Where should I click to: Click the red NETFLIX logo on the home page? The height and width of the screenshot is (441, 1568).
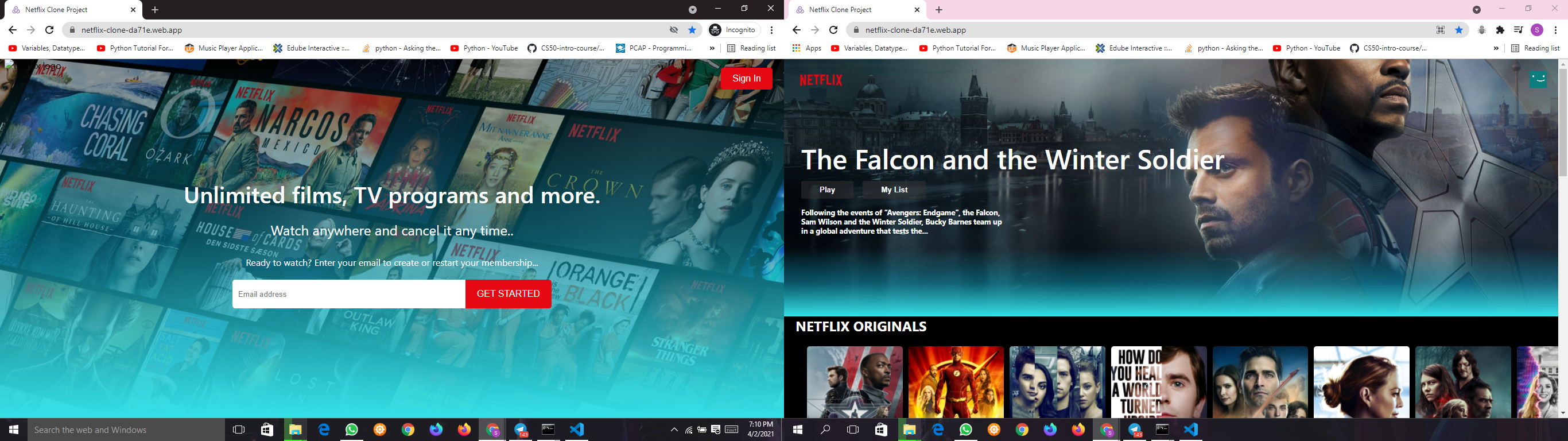[x=821, y=80]
